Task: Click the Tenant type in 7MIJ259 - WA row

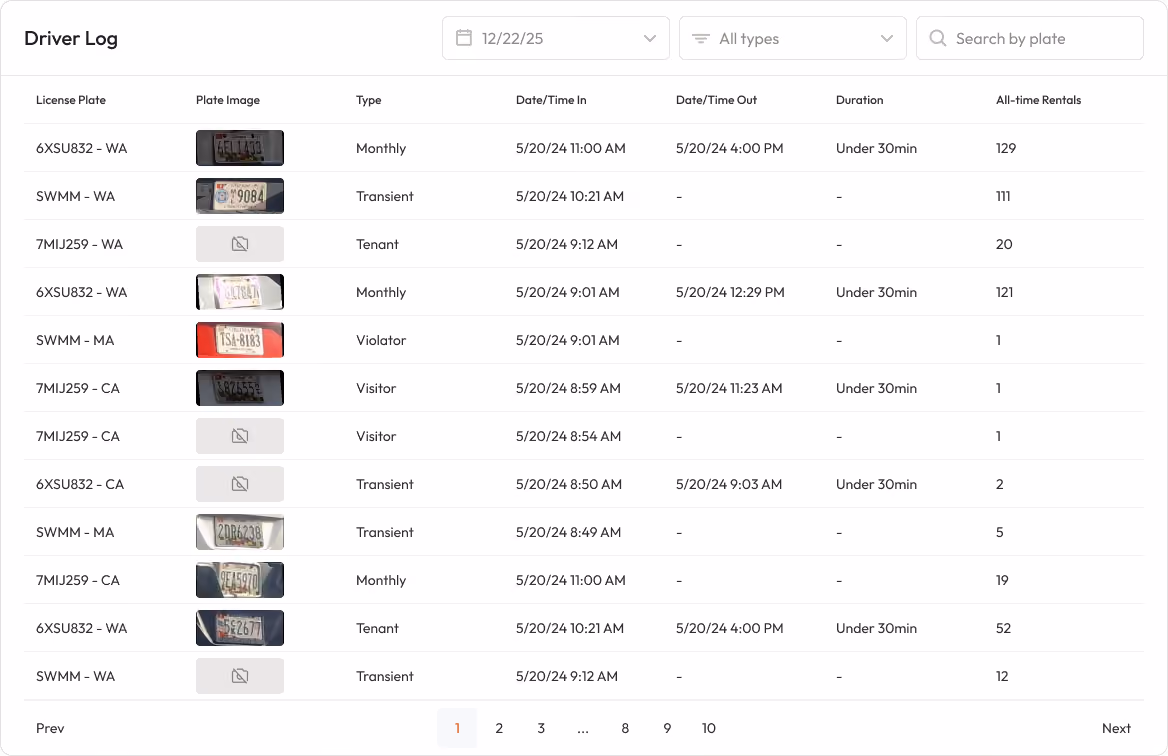Action: click(x=377, y=244)
